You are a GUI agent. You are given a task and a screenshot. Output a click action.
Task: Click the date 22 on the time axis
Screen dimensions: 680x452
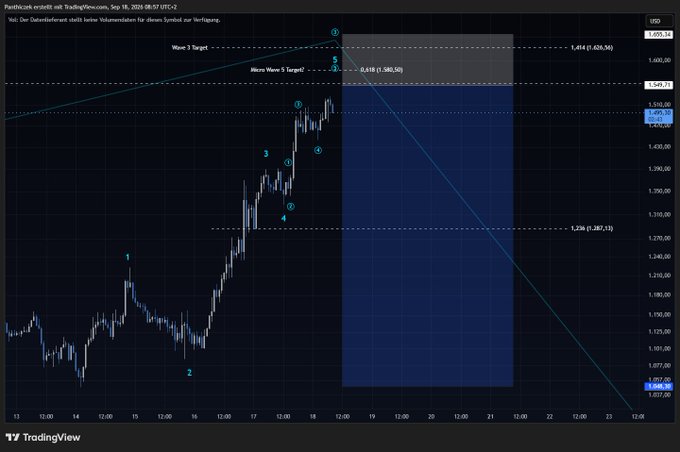pyautogui.click(x=549, y=416)
